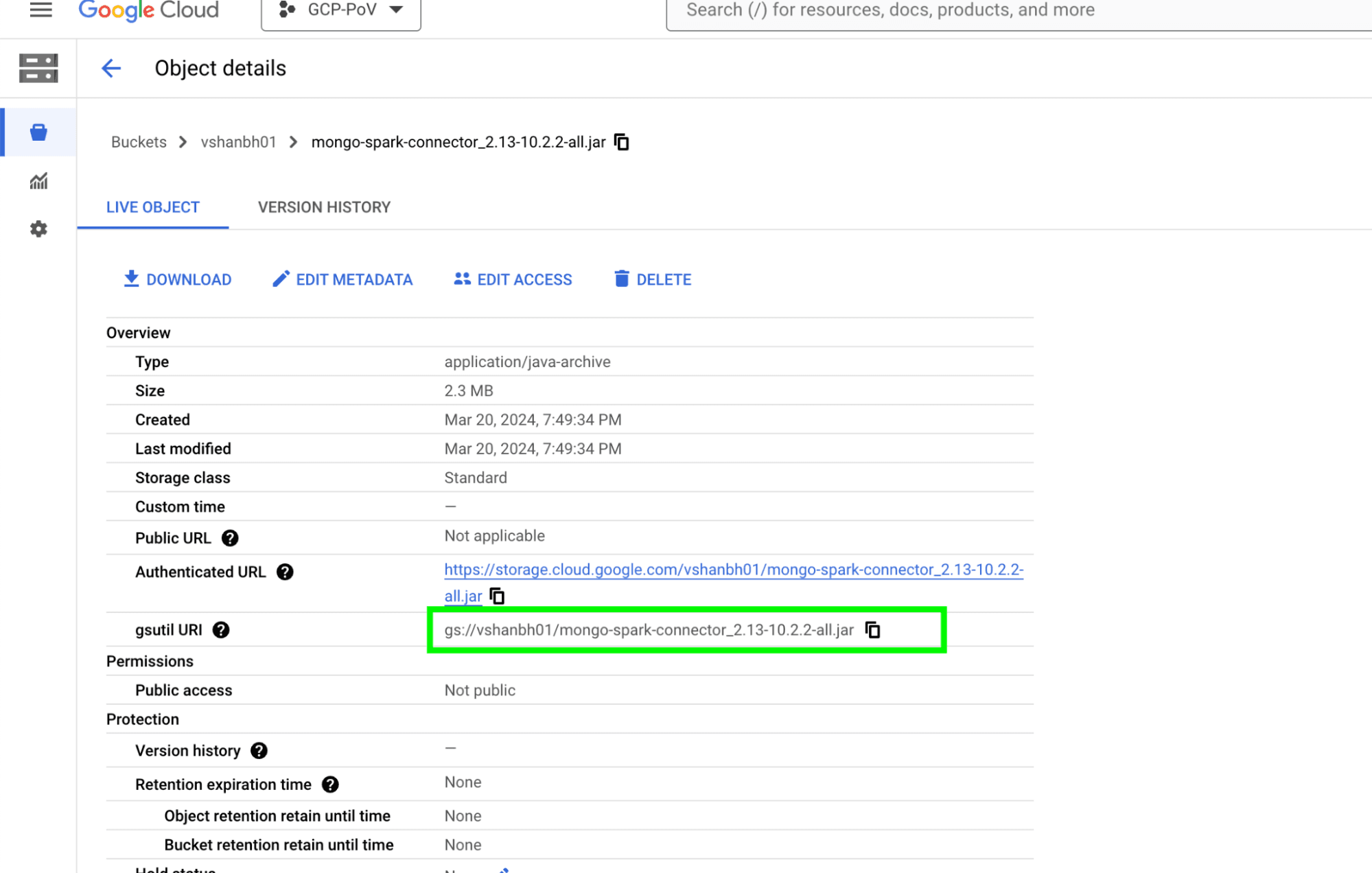Switch to the VERSION HISTORY tab
Image resolution: width=1372 pixels, height=873 pixels.
click(324, 207)
